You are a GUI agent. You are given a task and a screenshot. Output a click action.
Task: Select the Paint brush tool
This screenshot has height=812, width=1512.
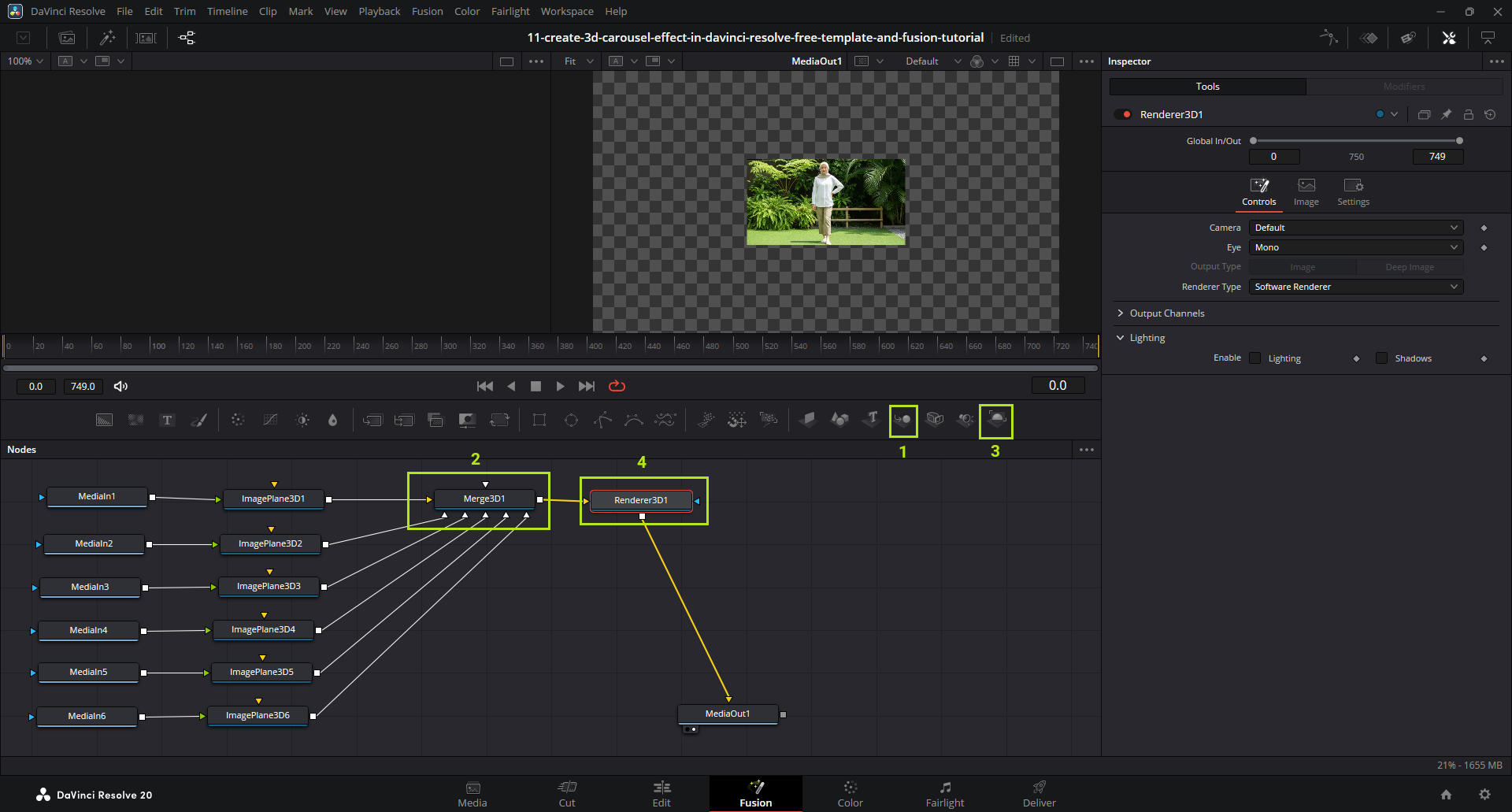coord(198,421)
